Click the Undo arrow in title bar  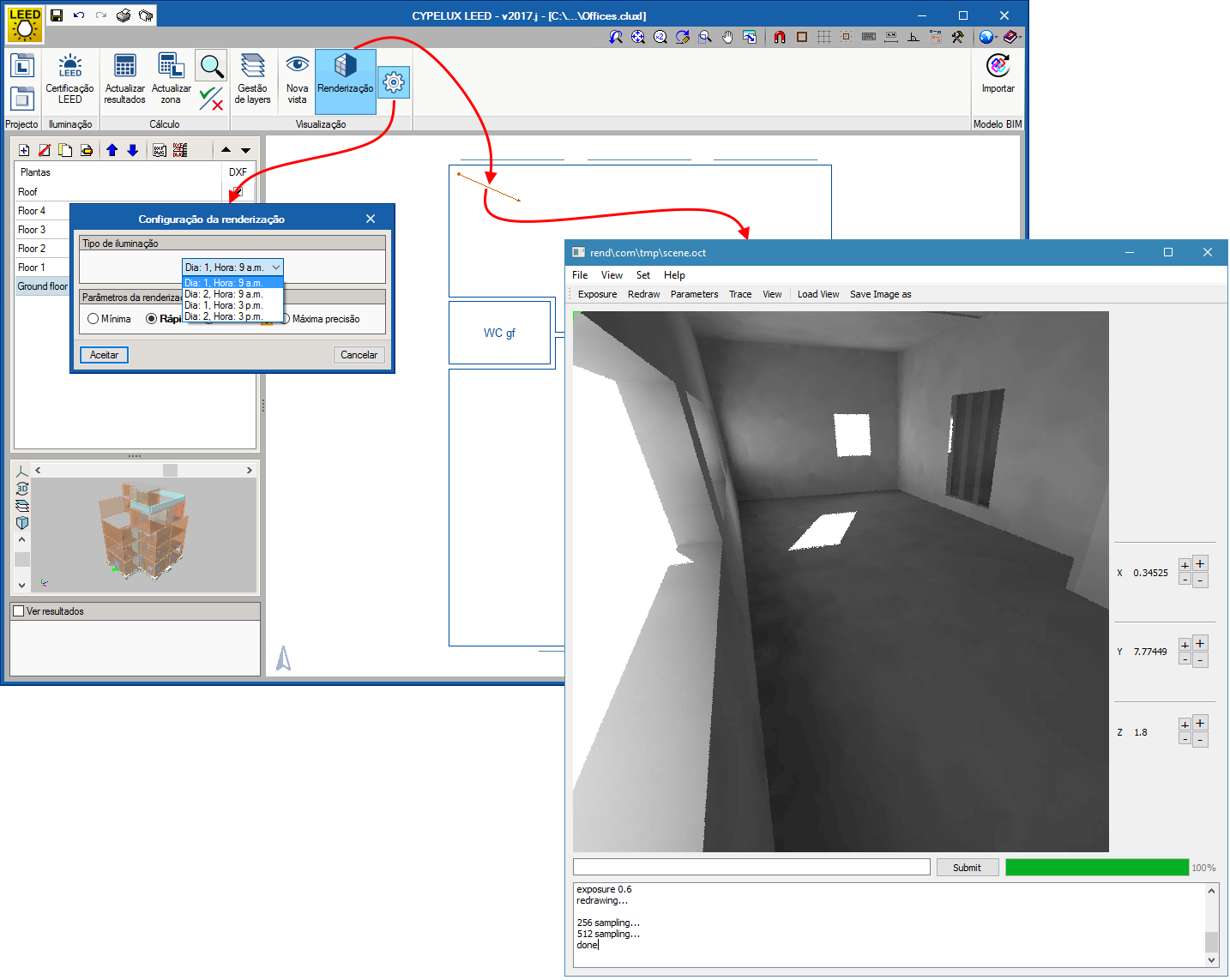point(79,15)
